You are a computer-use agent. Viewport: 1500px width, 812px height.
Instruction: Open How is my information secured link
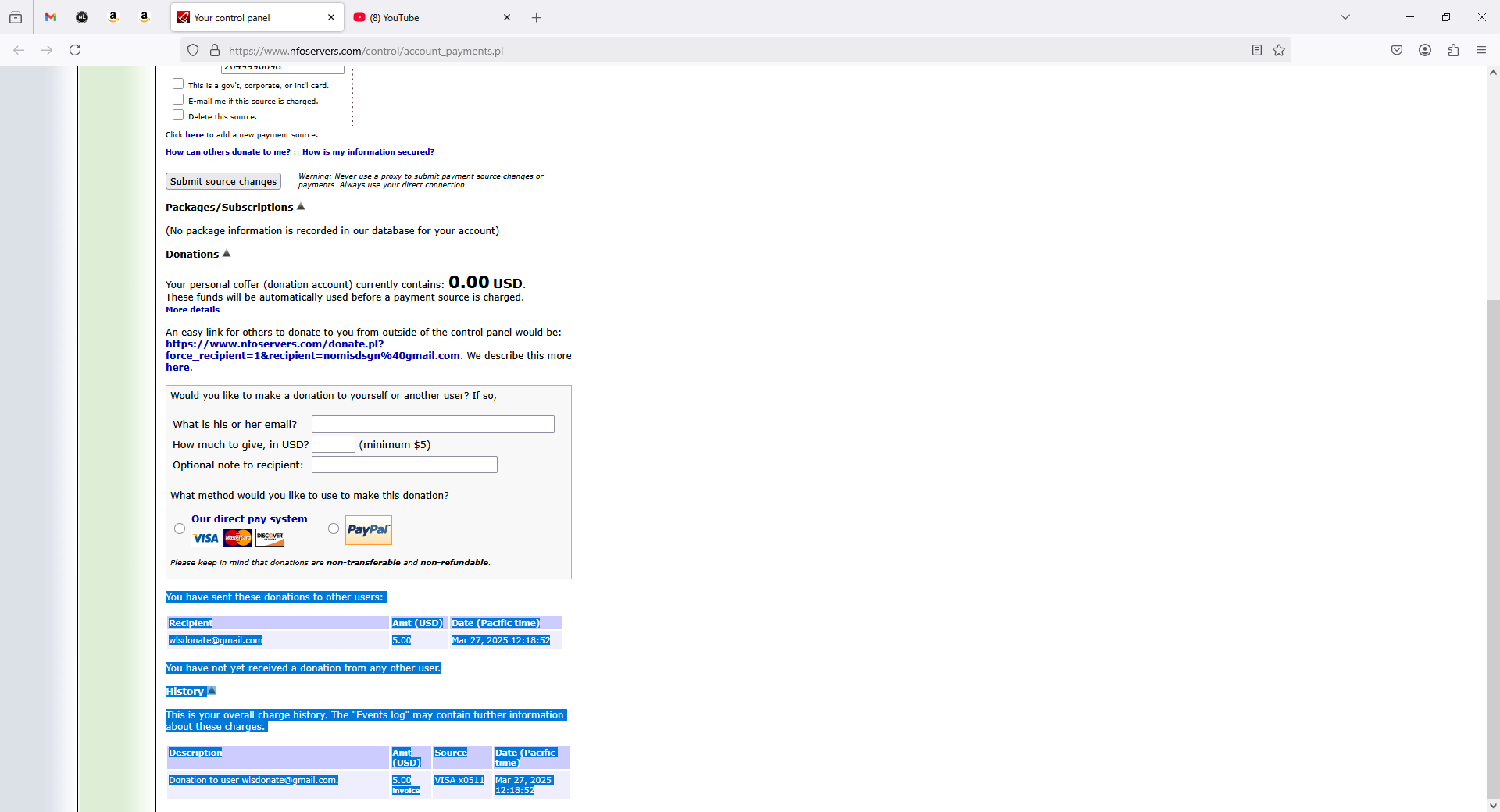368,152
